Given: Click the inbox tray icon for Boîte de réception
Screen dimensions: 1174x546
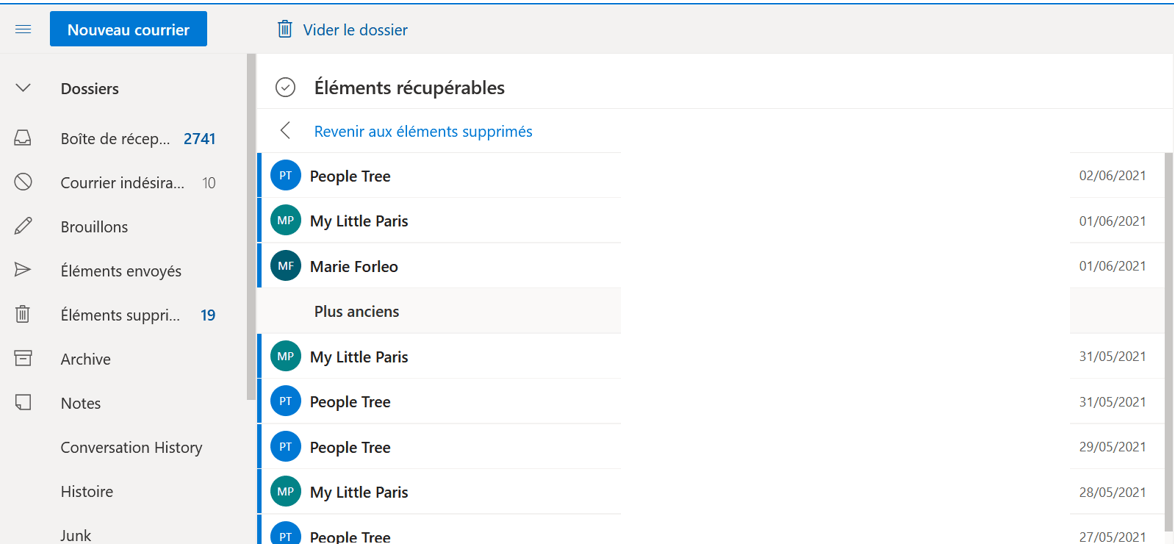Looking at the screenshot, I should pos(23,139).
